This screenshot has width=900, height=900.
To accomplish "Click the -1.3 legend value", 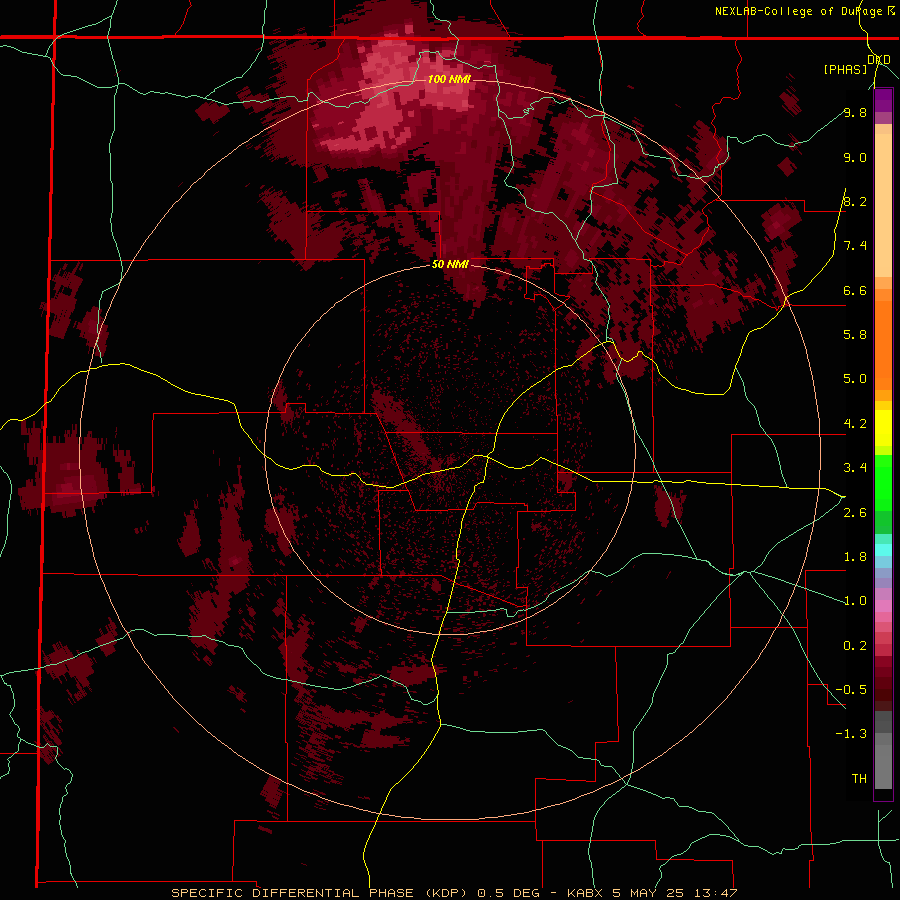I will (x=851, y=734).
